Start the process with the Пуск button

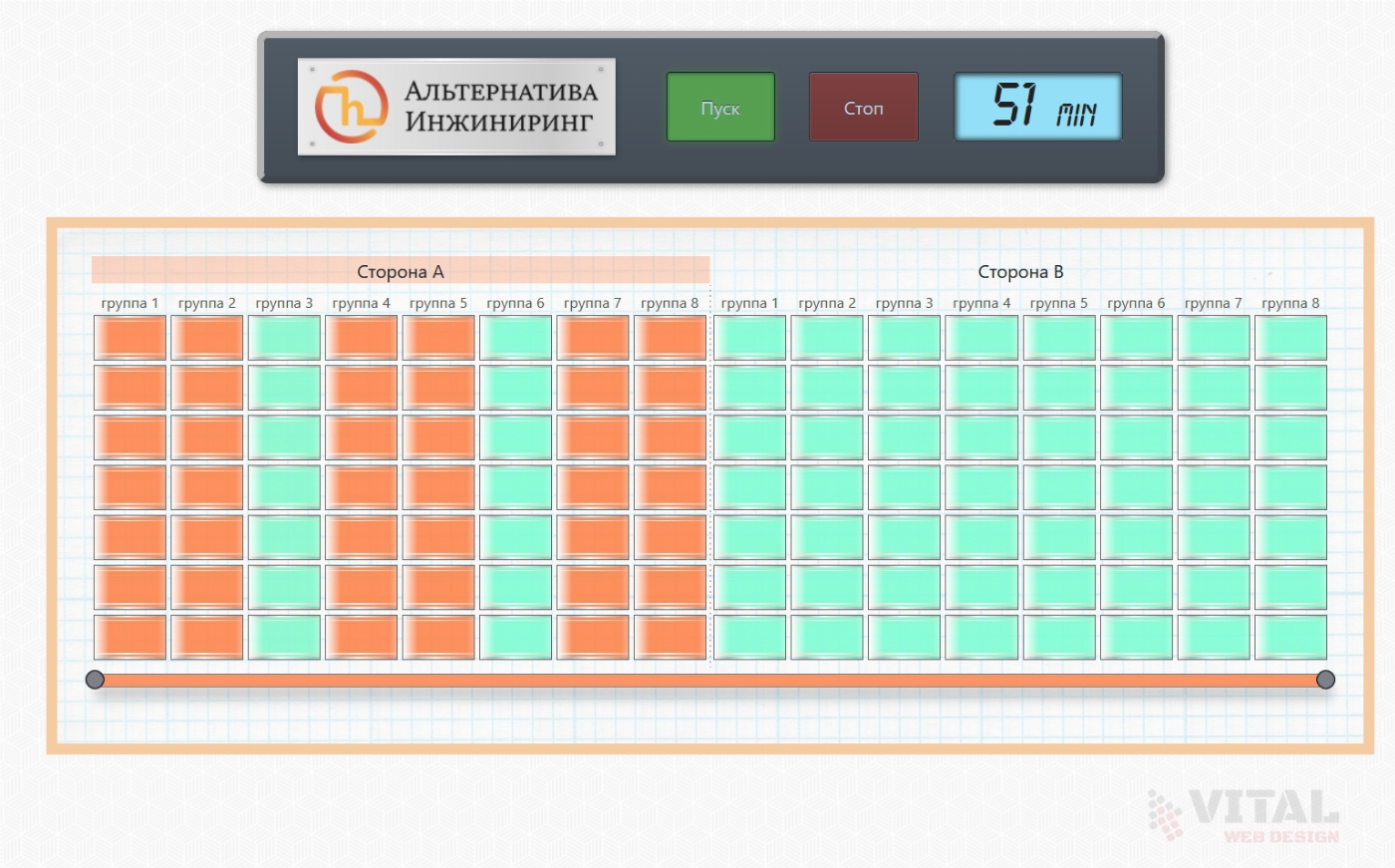[x=720, y=107]
